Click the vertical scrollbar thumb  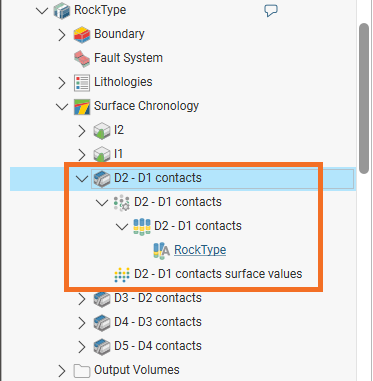tap(364, 98)
